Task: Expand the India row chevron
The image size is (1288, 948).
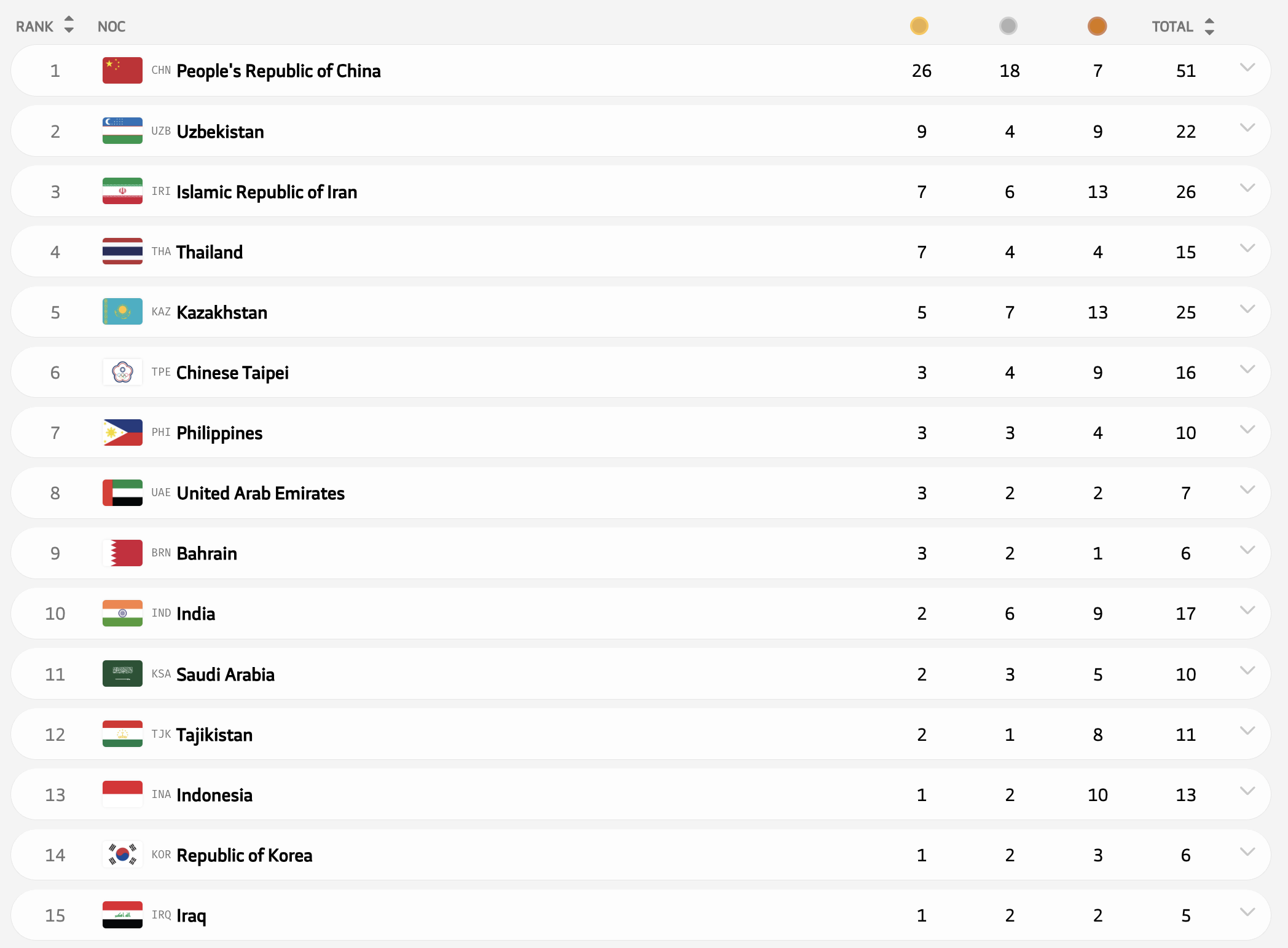Action: pyautogui.click(x=1247, y=610)
